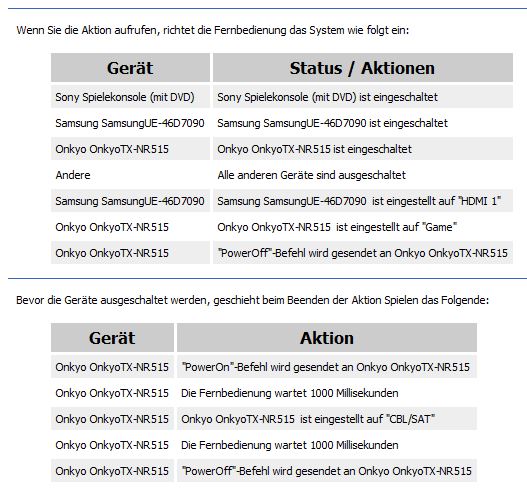Select the Onkyo device cell in the Status table's PowerOff row
The image size is (527, 492).
click(130, 253)
